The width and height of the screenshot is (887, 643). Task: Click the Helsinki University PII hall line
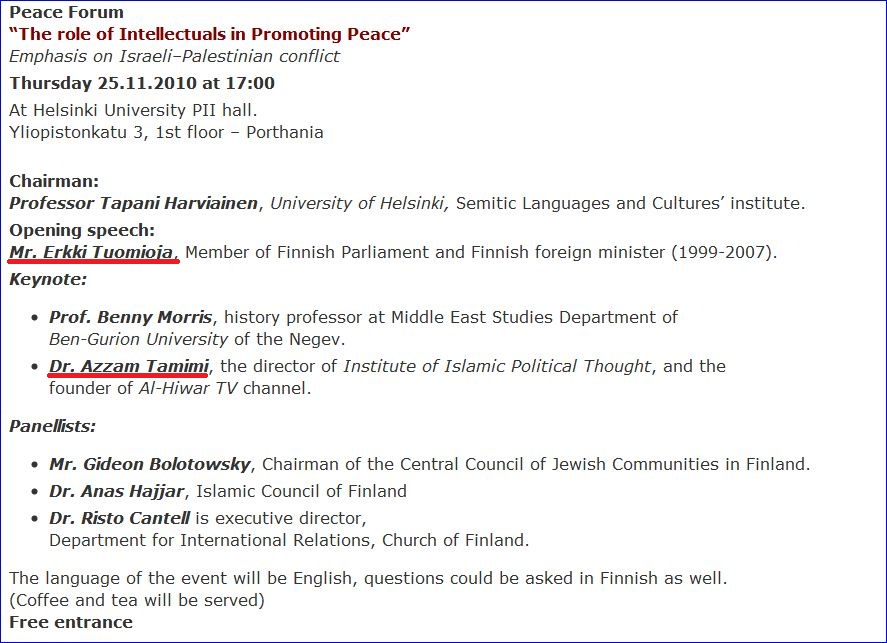click(133, 110)
